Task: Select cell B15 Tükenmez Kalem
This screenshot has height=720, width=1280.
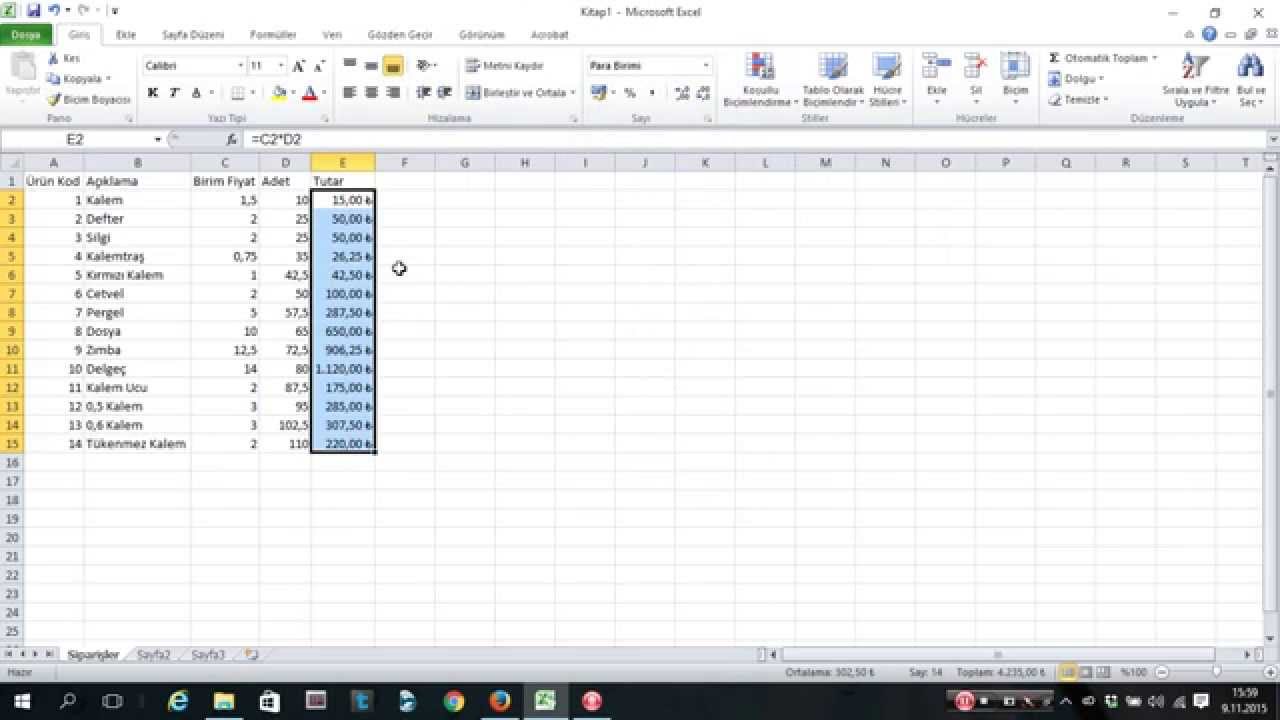Action: click(x=137, y=444)
